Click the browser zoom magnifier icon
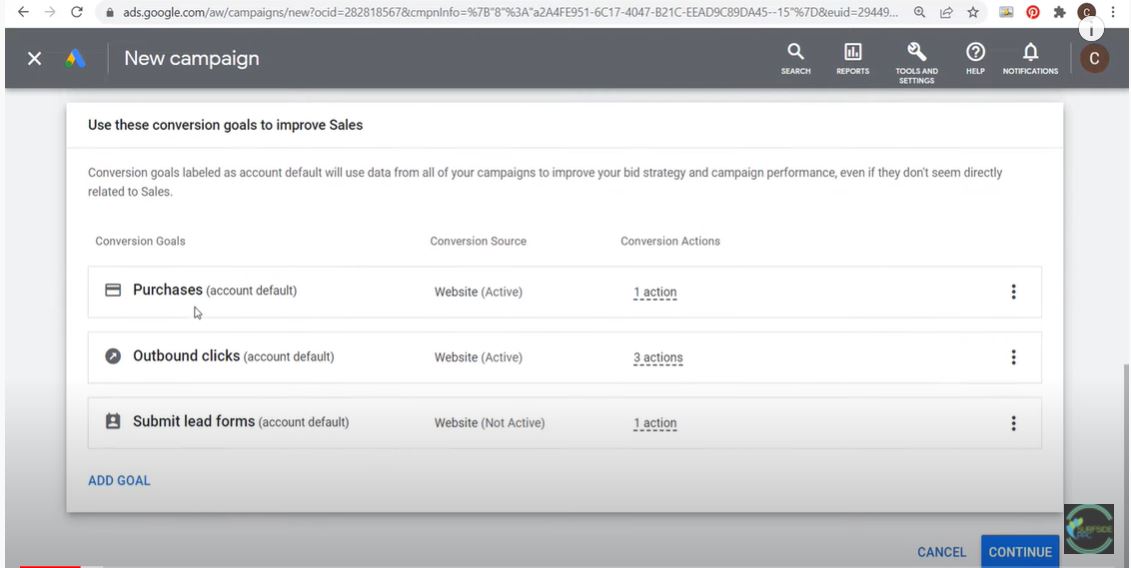Image resolution: width=1131 pixels, height=568 pixels. point(919,12)
